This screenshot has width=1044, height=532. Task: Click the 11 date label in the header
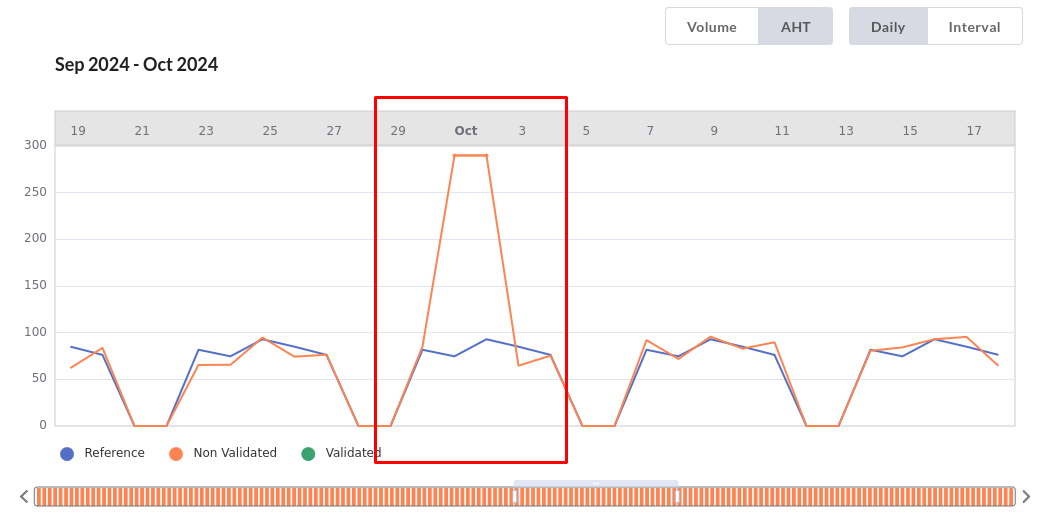(782, 131)
